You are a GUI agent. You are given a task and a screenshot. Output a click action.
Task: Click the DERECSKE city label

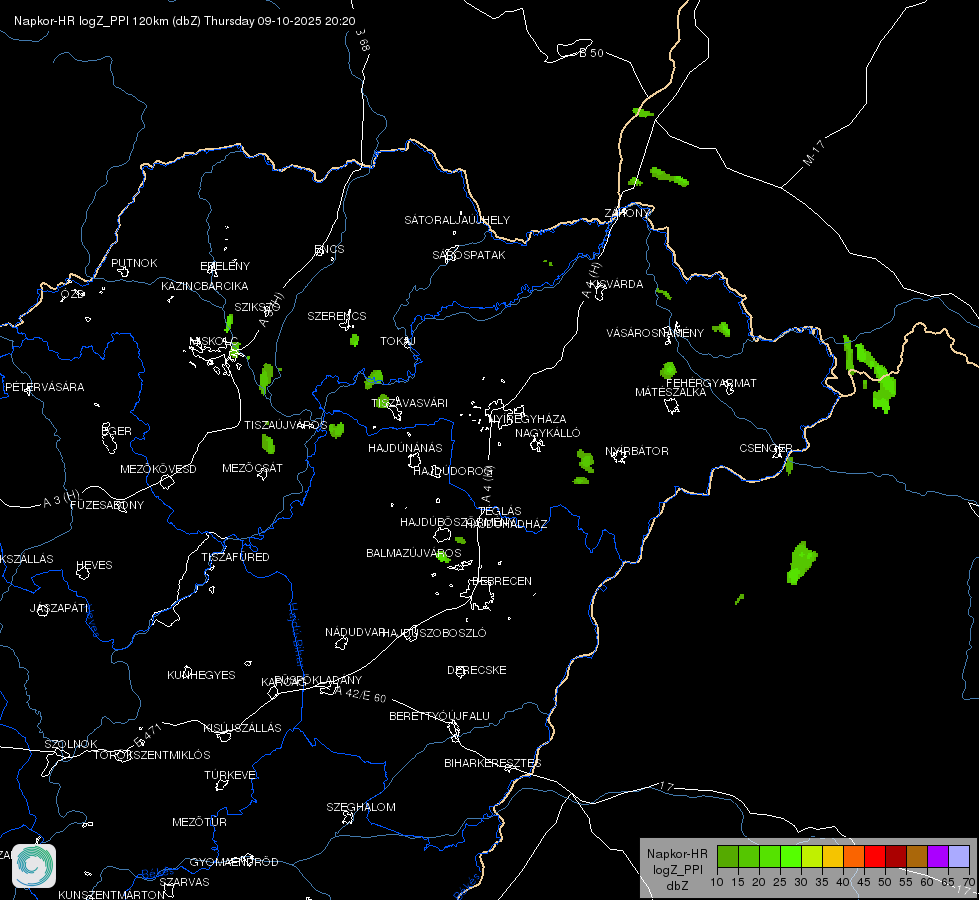click(x=476, y=670)
